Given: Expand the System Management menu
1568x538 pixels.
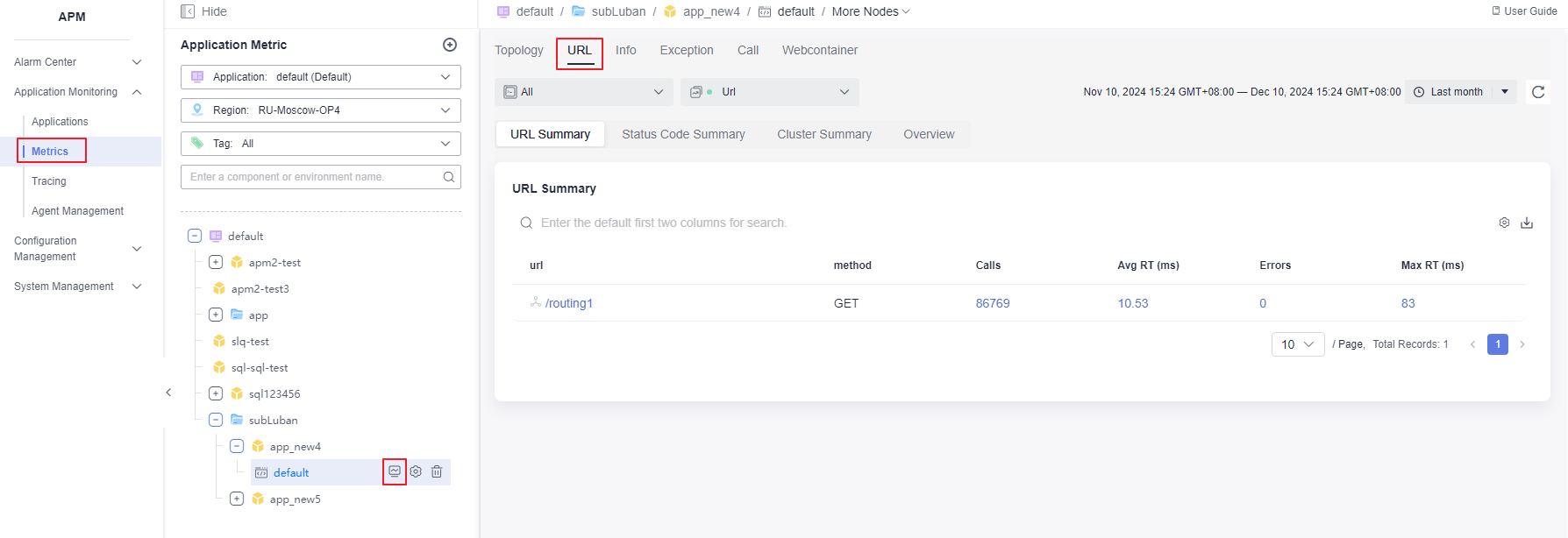Looking at the screenshot, I should (x=77, y=287).
